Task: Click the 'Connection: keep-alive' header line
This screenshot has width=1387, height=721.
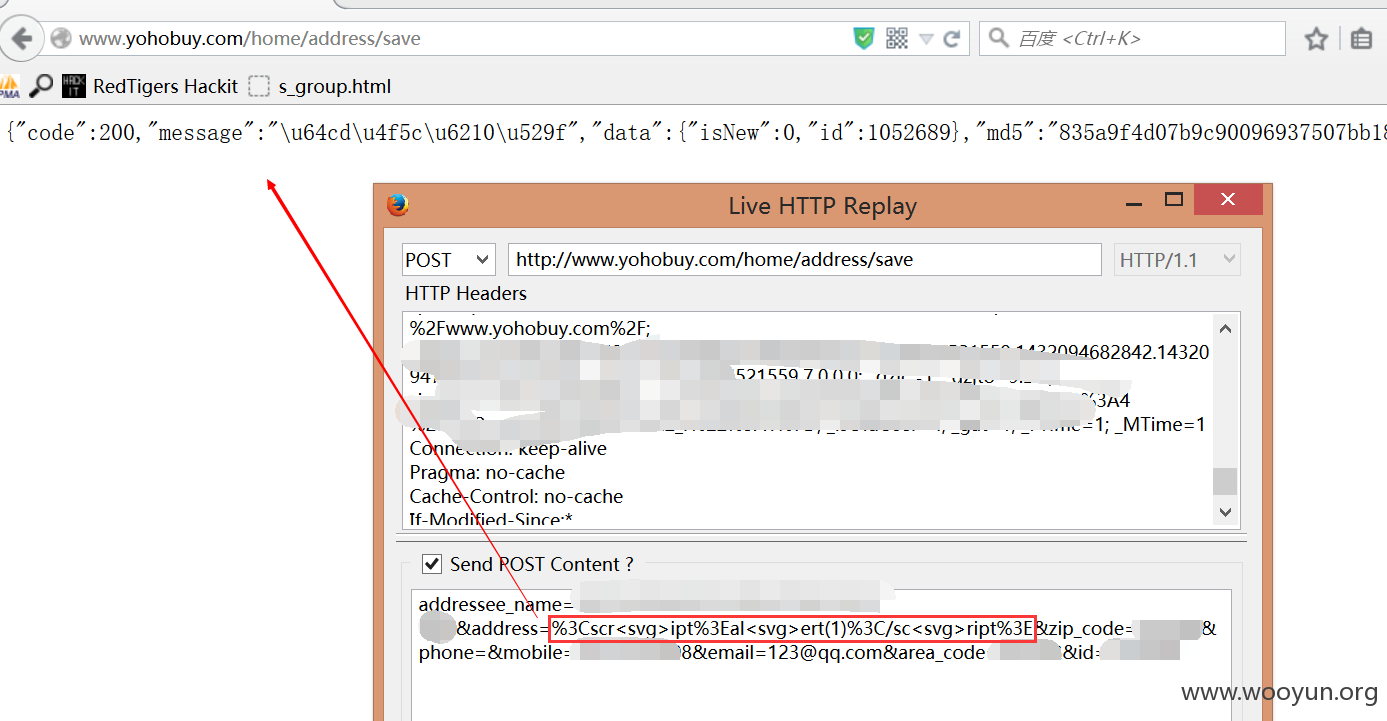Action: tap(508, 449)
